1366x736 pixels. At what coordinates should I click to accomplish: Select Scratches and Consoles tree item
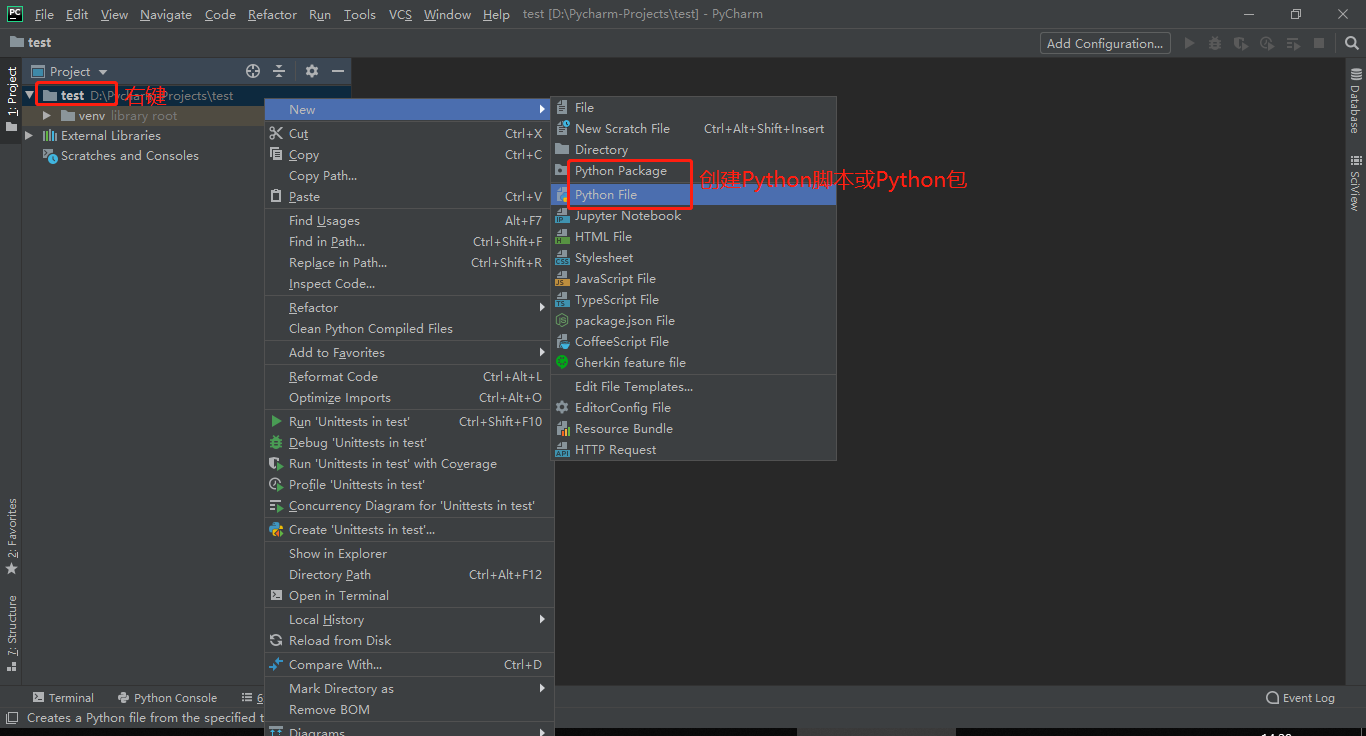[x=121, y=156]
